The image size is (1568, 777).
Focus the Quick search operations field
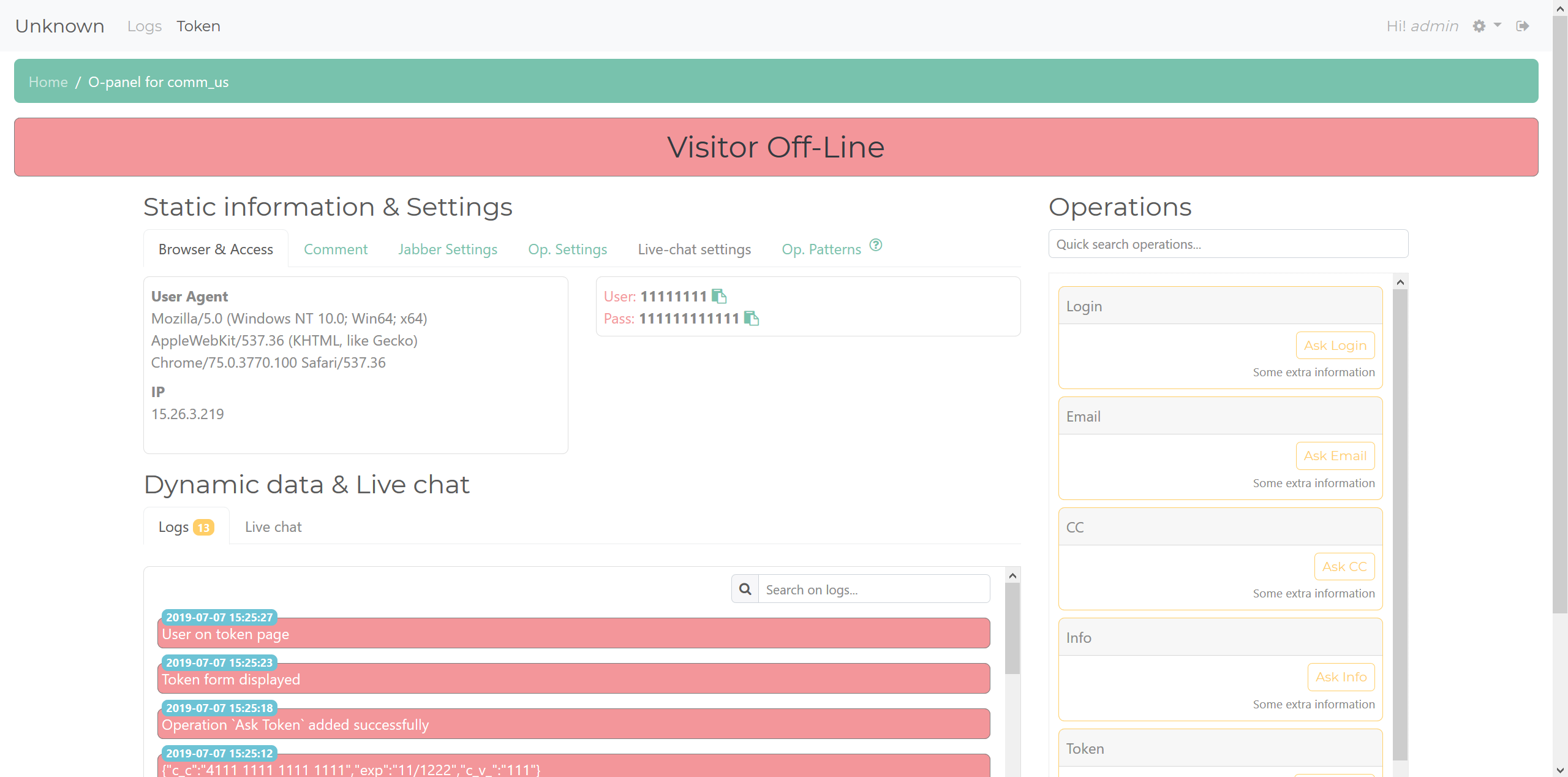(x=1229, y=244)
